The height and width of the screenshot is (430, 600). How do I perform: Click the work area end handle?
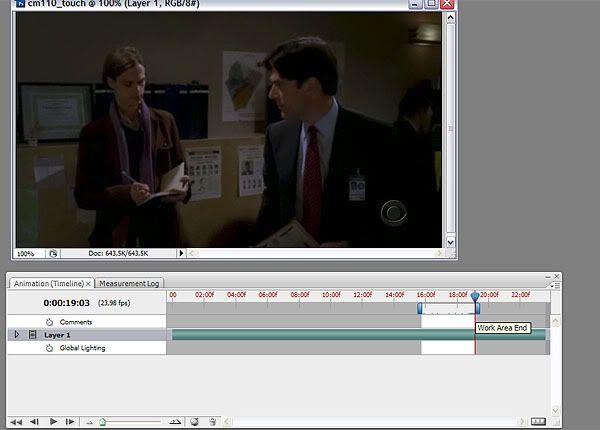478,308
